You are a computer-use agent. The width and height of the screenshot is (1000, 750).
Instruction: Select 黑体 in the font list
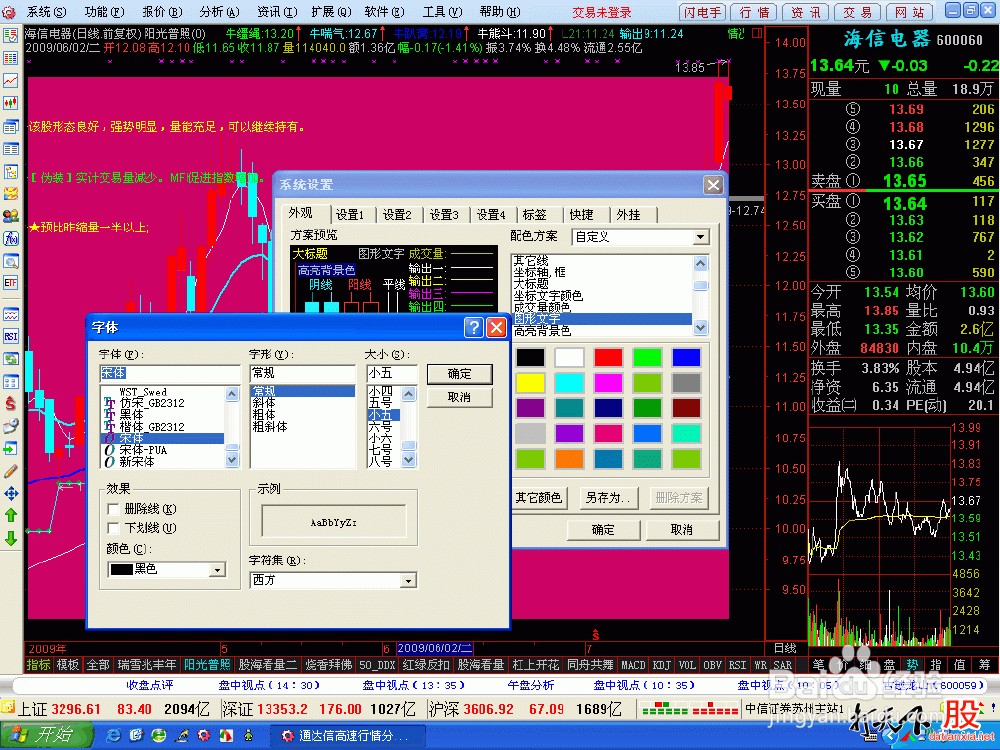(131, 415)
